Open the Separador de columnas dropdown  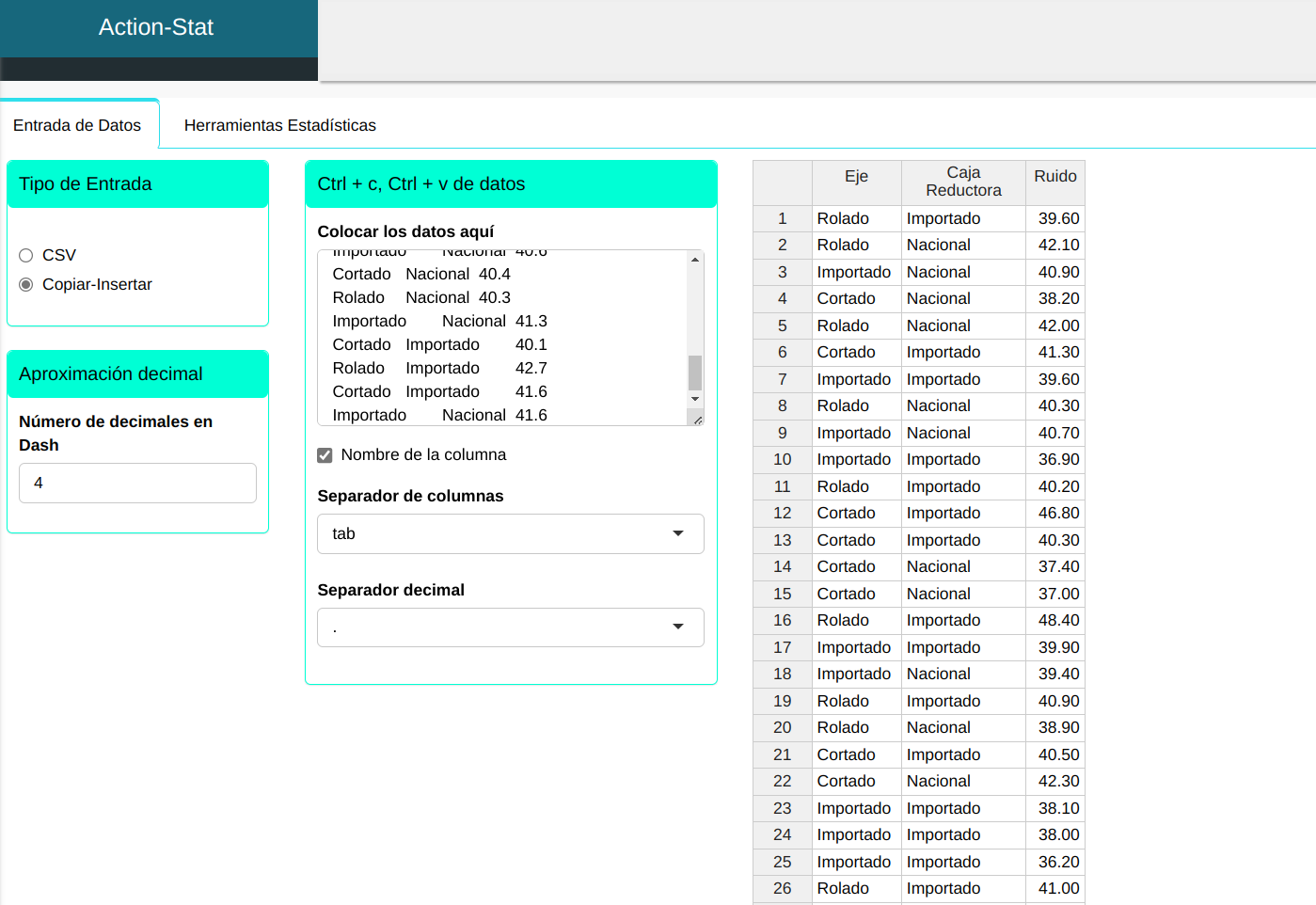pos(510,533)
